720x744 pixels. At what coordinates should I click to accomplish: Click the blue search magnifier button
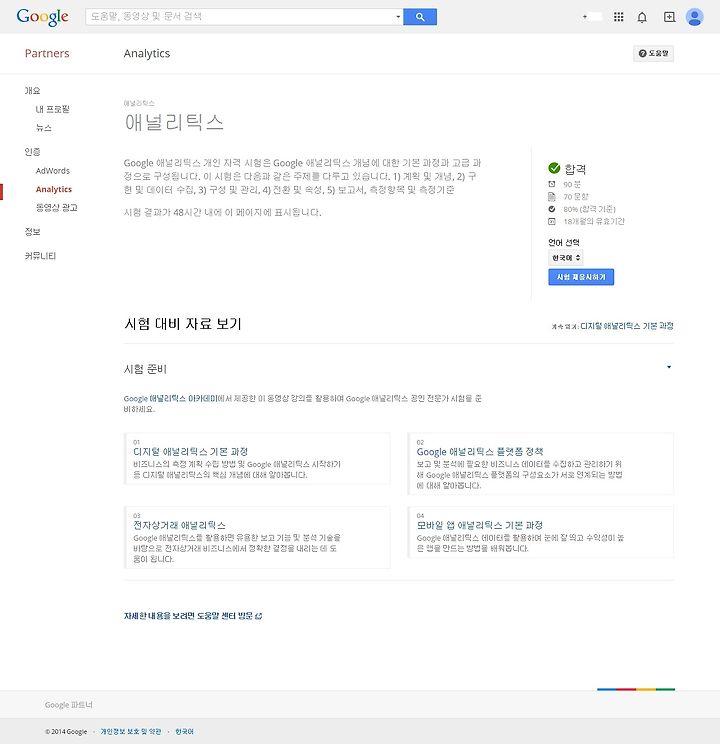[x=420, y=17]
